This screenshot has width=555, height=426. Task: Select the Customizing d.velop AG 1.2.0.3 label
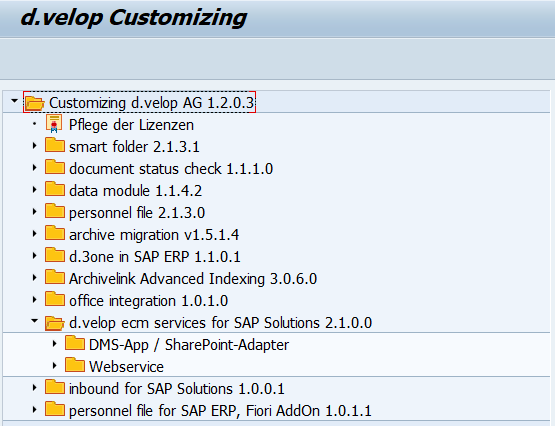(x=151, y=103)
